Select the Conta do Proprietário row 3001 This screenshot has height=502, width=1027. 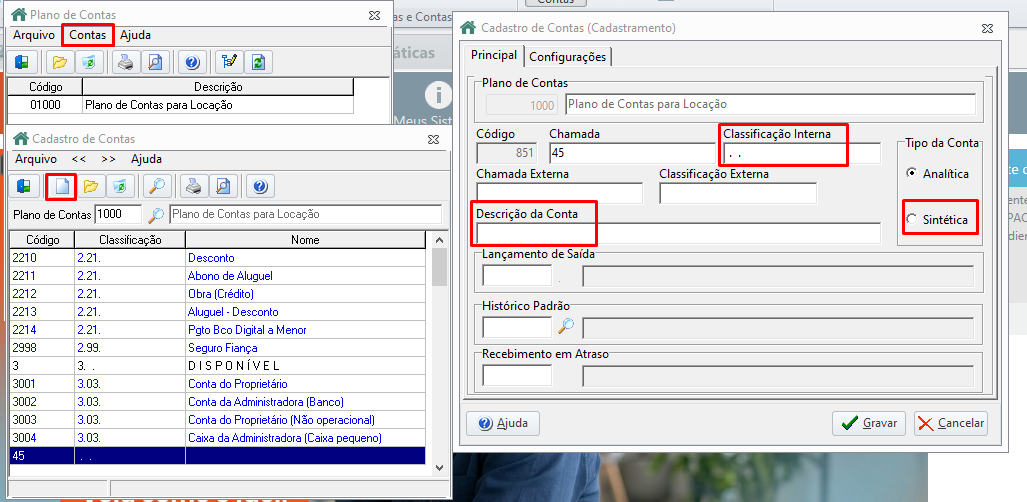(x=217, y=384)
